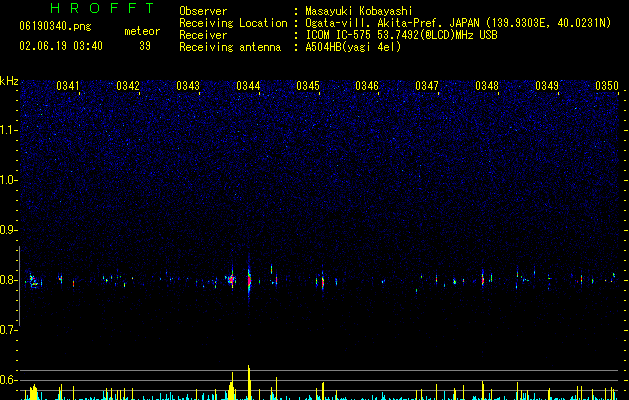Image resolution: width=629 pixels, height=400 pixels.
Task: Click the 0345 time marker
Action: (x=308, y=86)
